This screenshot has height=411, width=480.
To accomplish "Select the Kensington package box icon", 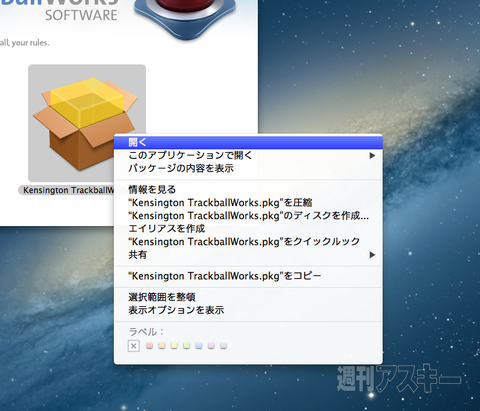I will coord(86,124).
